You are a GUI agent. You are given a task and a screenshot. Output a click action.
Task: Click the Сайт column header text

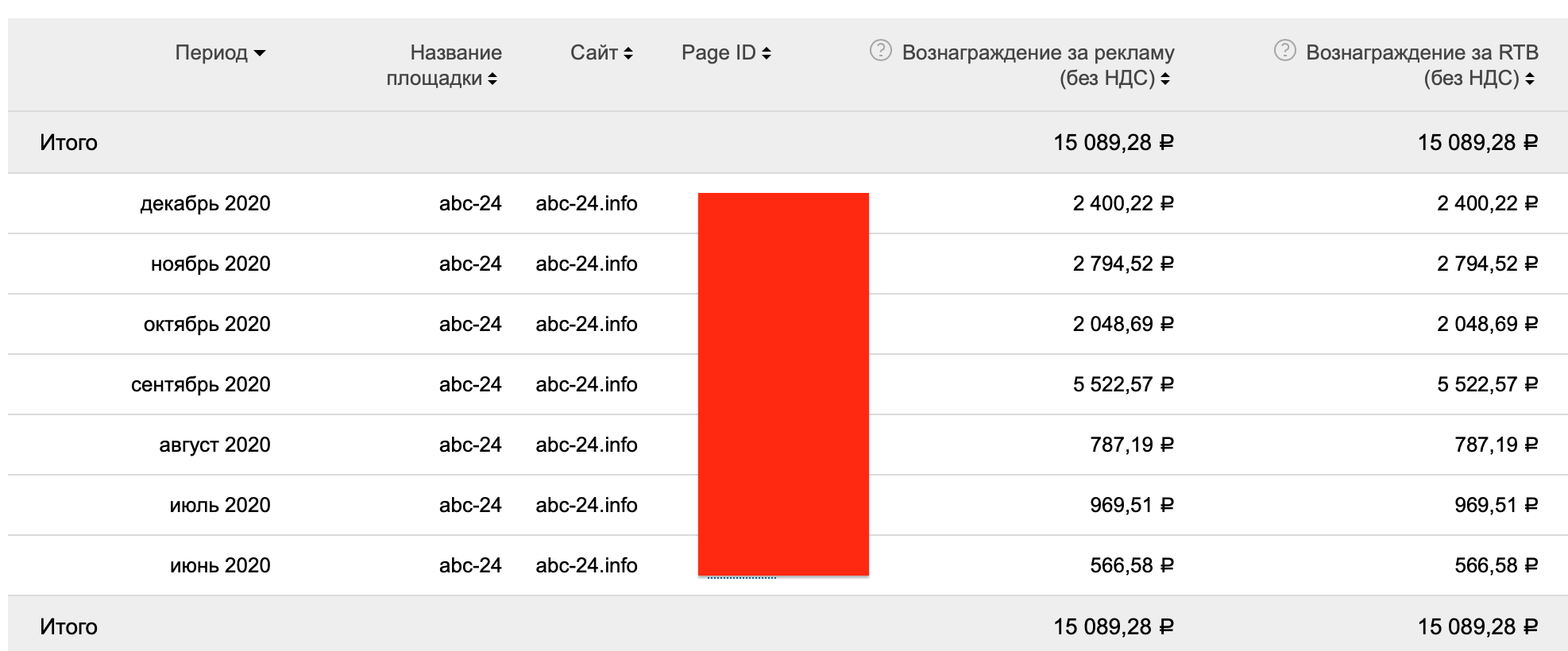pyautogui.click(x=593, y=52)
